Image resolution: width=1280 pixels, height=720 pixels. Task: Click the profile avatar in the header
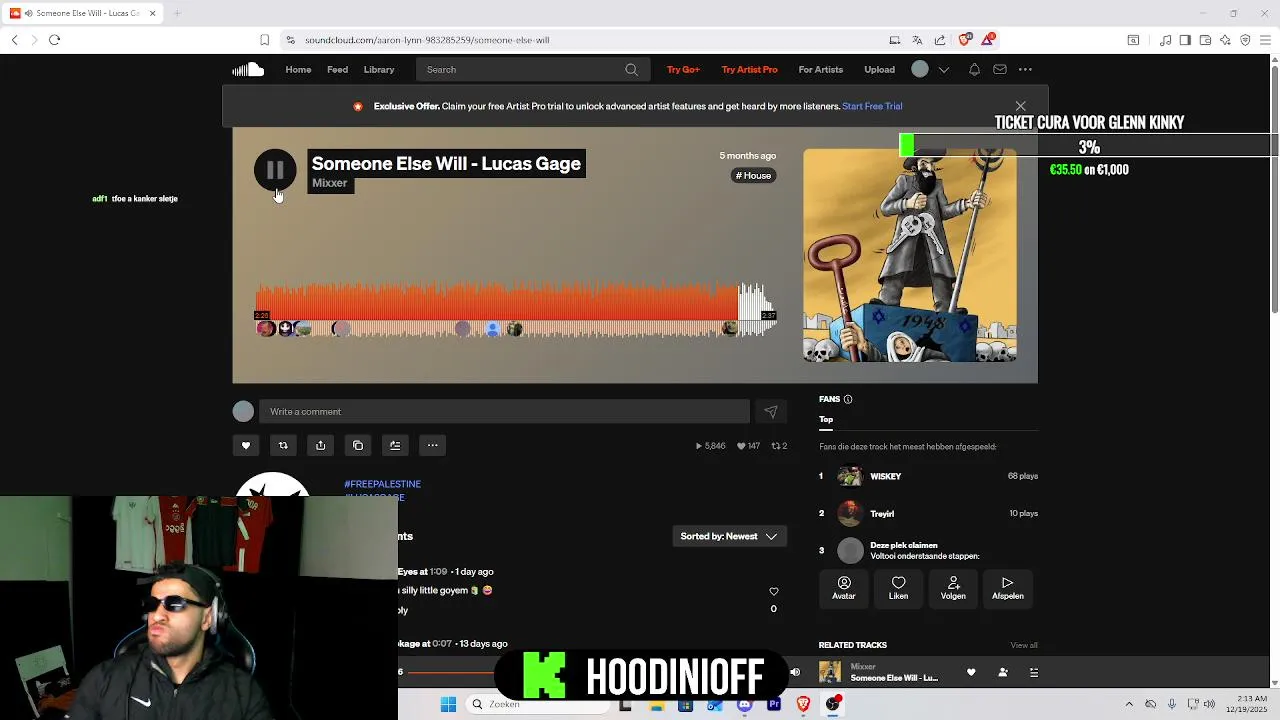920,69
